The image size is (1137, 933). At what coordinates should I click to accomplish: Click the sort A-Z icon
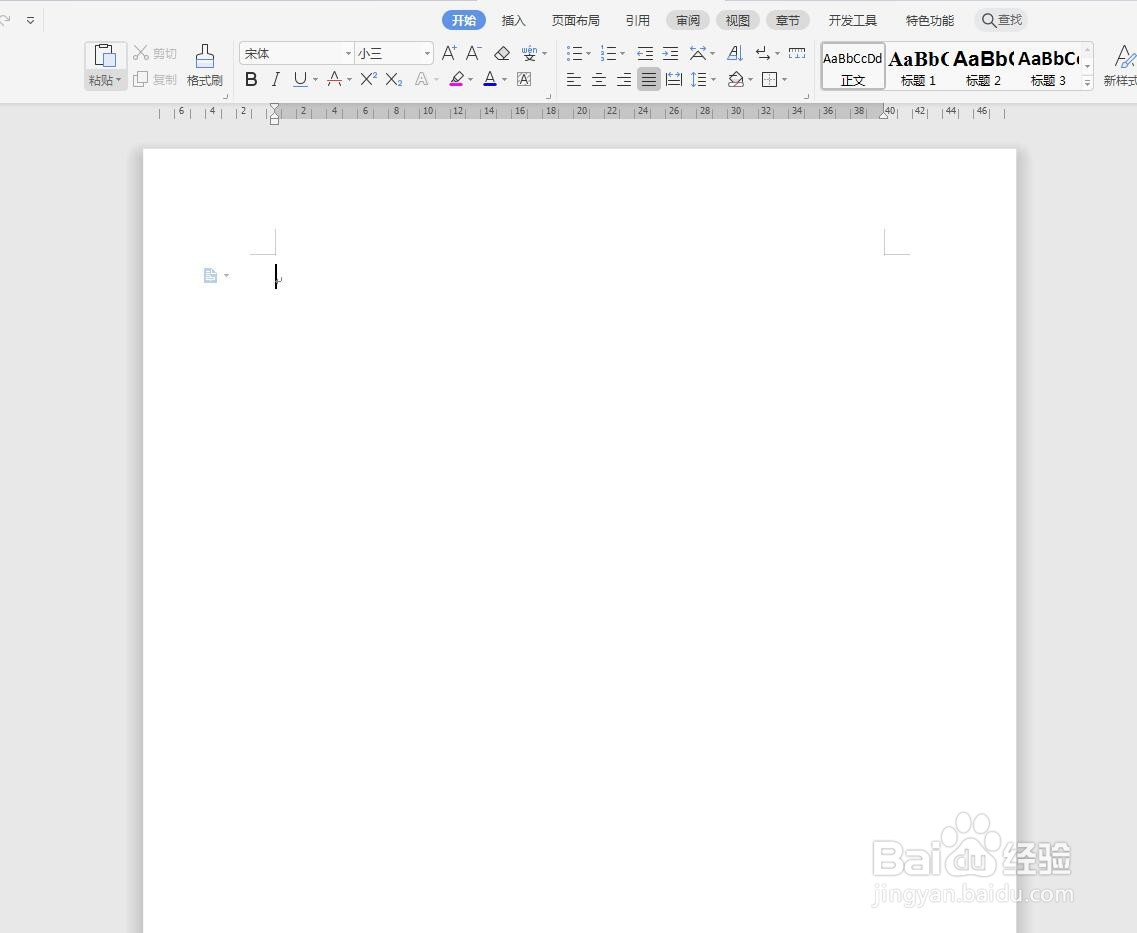735,53
